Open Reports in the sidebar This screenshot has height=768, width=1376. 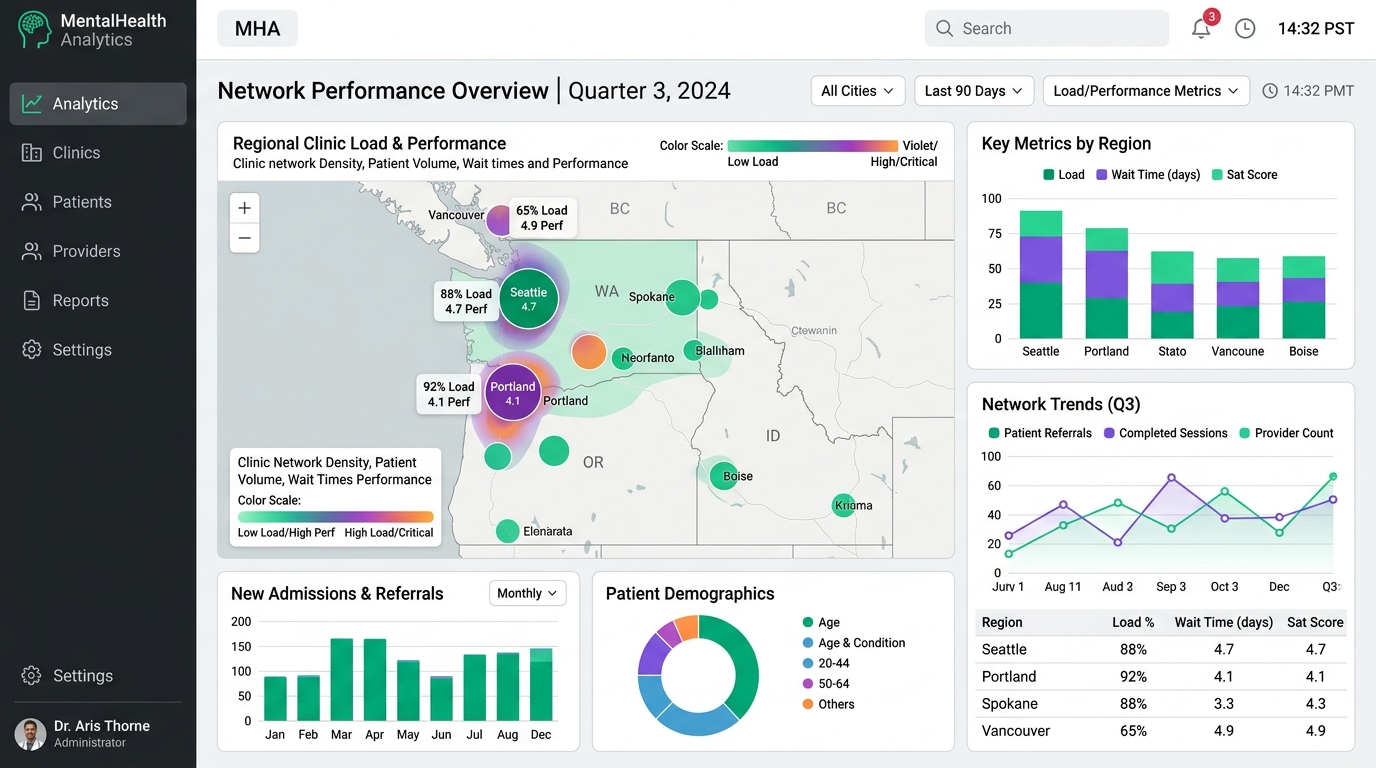[98, 300]
